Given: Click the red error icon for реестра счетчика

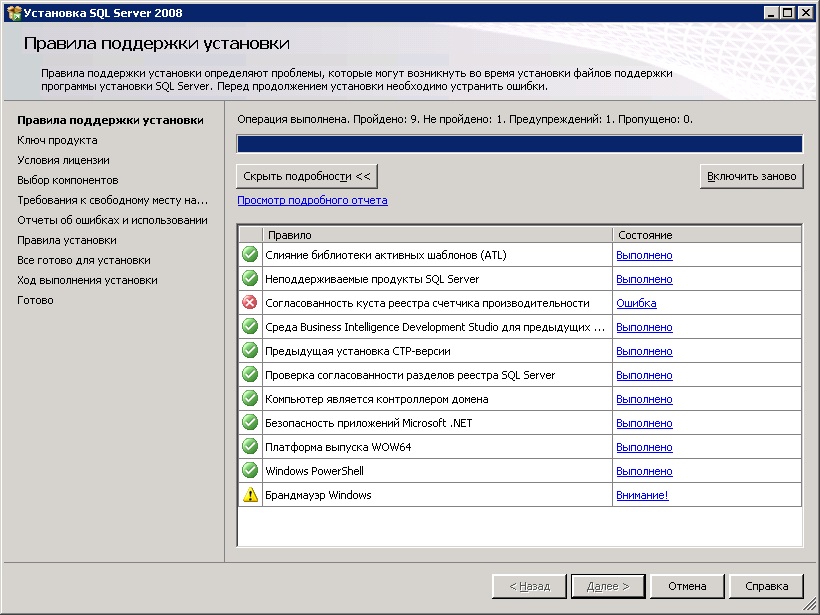Looking at the screenshot, I should 250,303.
